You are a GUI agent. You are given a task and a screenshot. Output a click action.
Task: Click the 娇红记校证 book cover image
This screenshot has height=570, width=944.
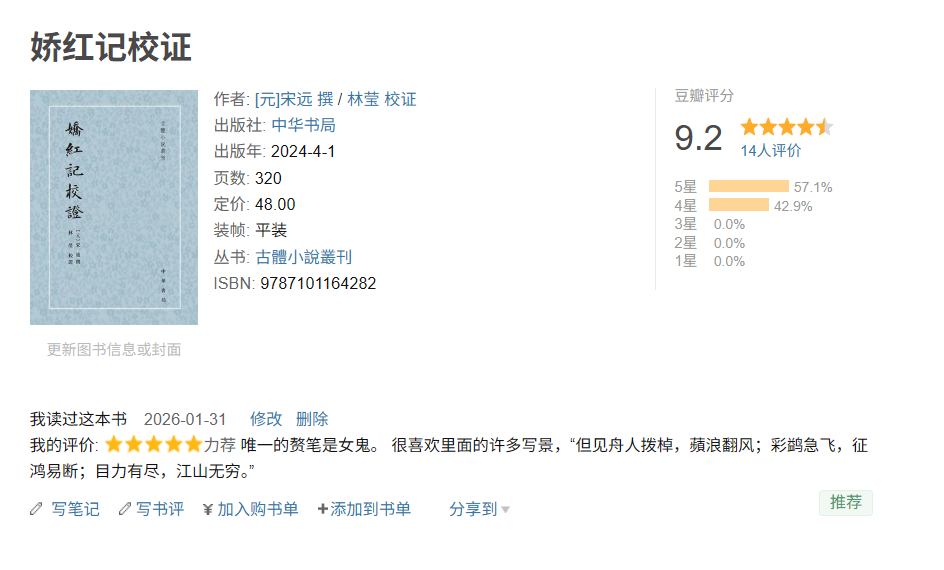pyautogui.click(x=114, y=207)
